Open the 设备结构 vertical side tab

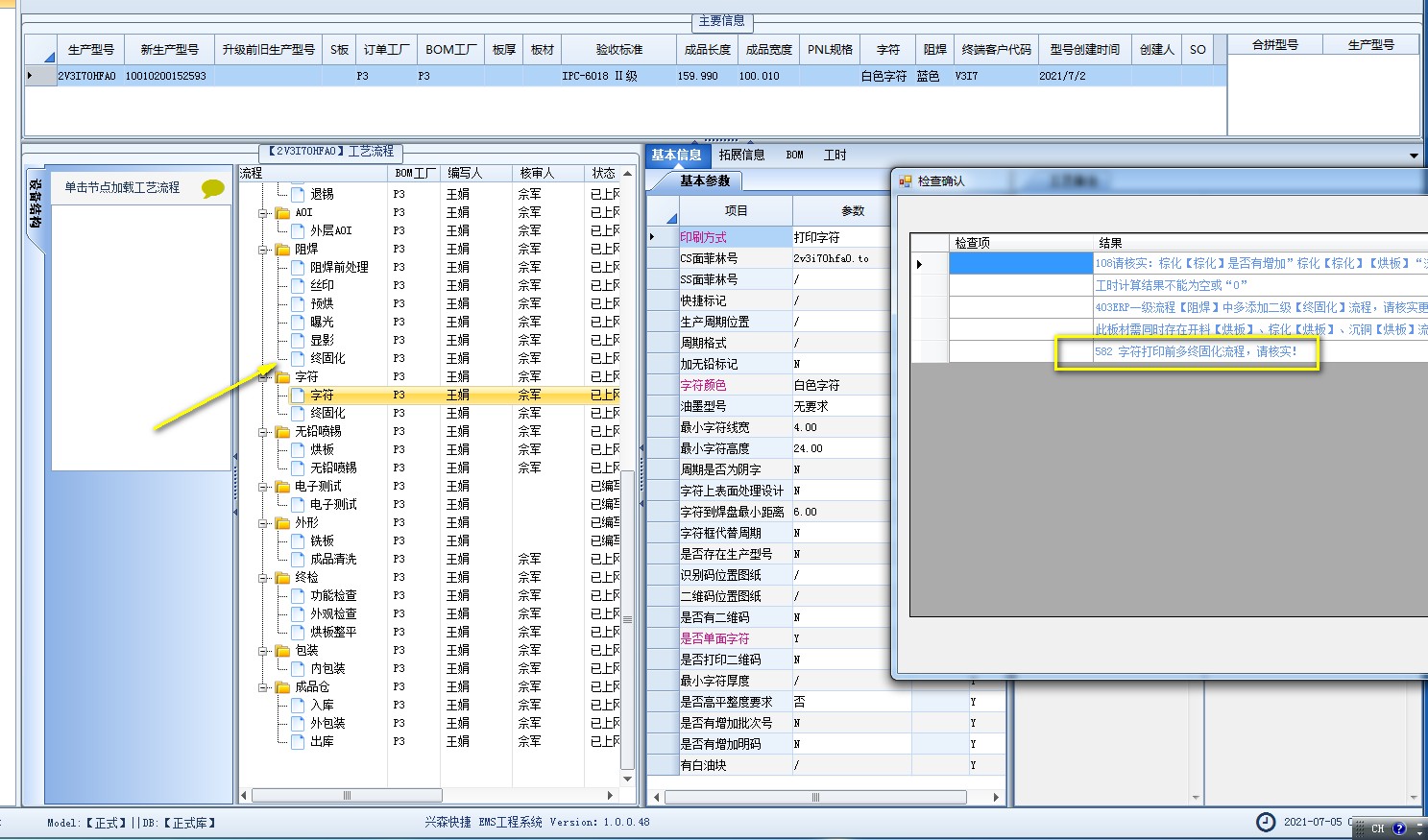[x=35, y=204]
